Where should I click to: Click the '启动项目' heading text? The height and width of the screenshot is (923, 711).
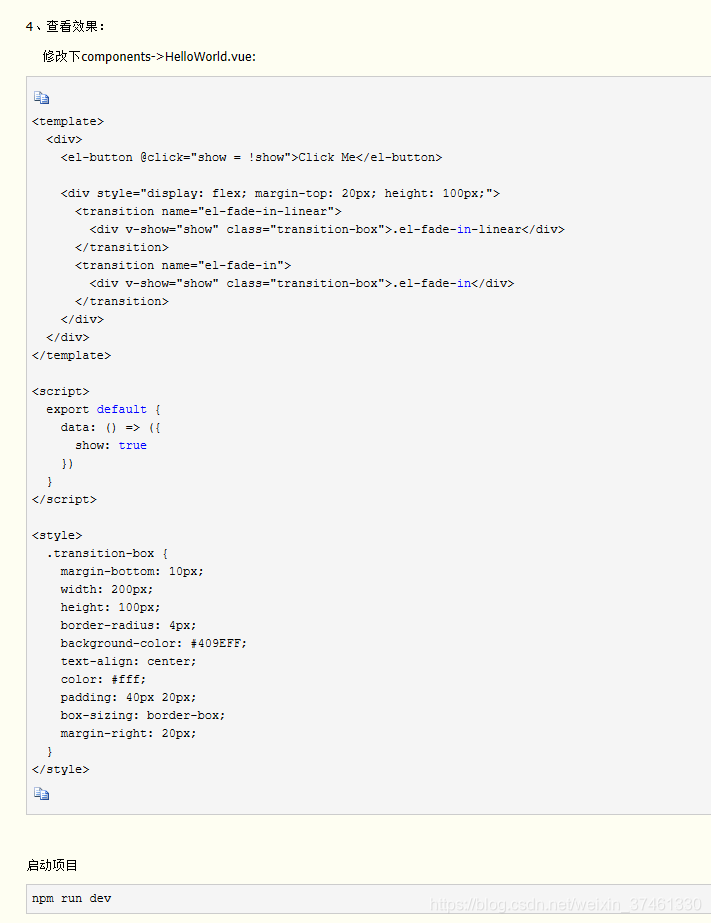pyautogui.click(x=52, y=865)
